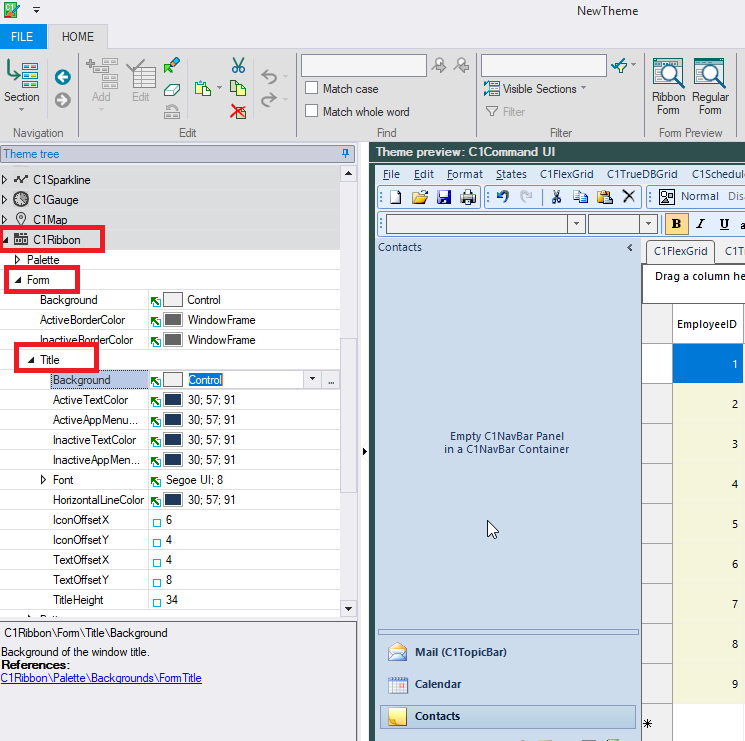Expand the Palette node

click(18, 259)
